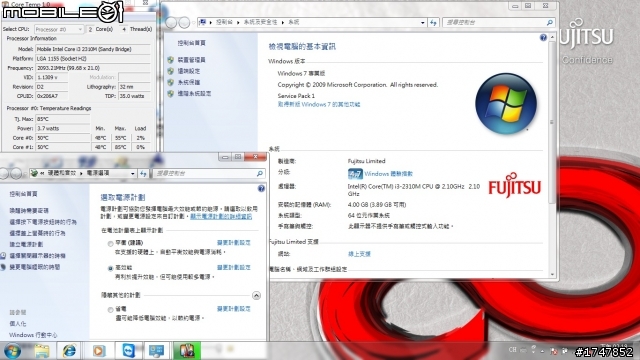This screenshot has width=640, height=360.
Task: Click 硬體和音效 breadcrumb in Power Options
Action: point(62,173)
